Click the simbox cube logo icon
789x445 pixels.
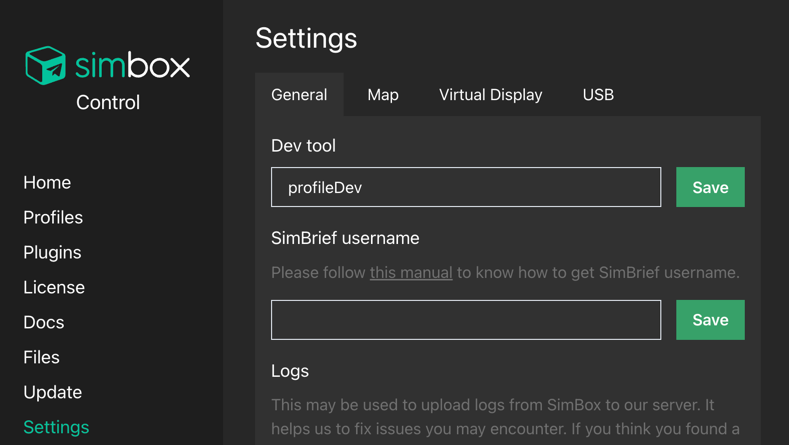(45, 65)
